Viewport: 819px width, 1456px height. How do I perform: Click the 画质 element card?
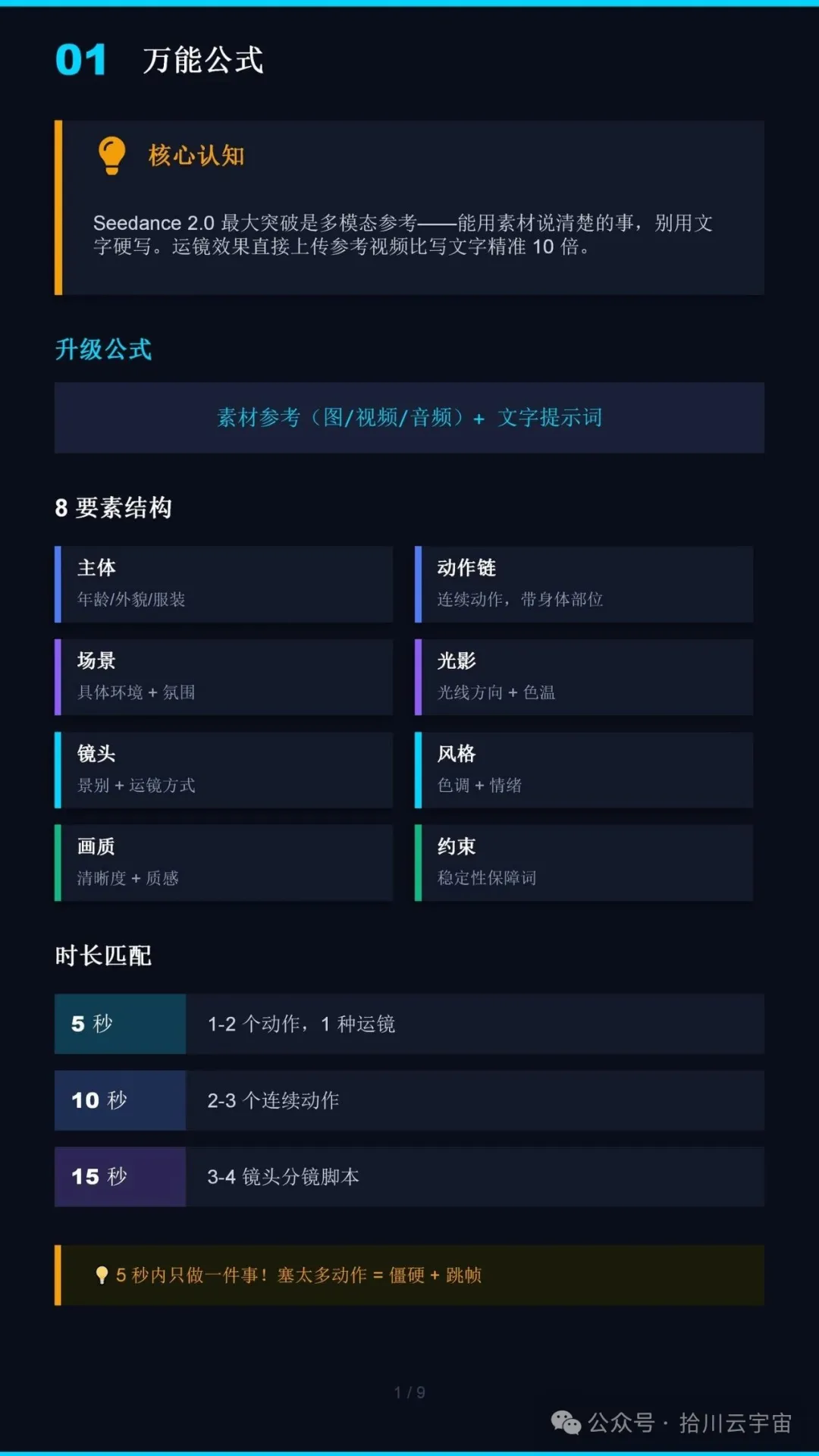pos(224,863)
